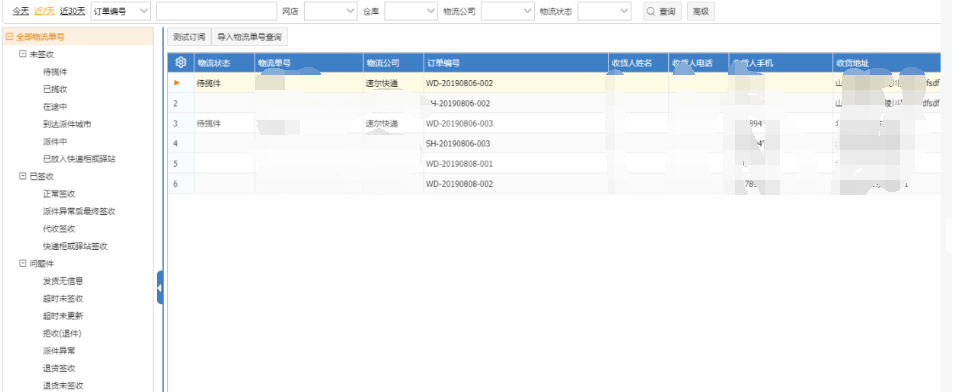Select order cell SH-20190806-003
The width and height of the screenshot is (955, 392).
(515, 144)
